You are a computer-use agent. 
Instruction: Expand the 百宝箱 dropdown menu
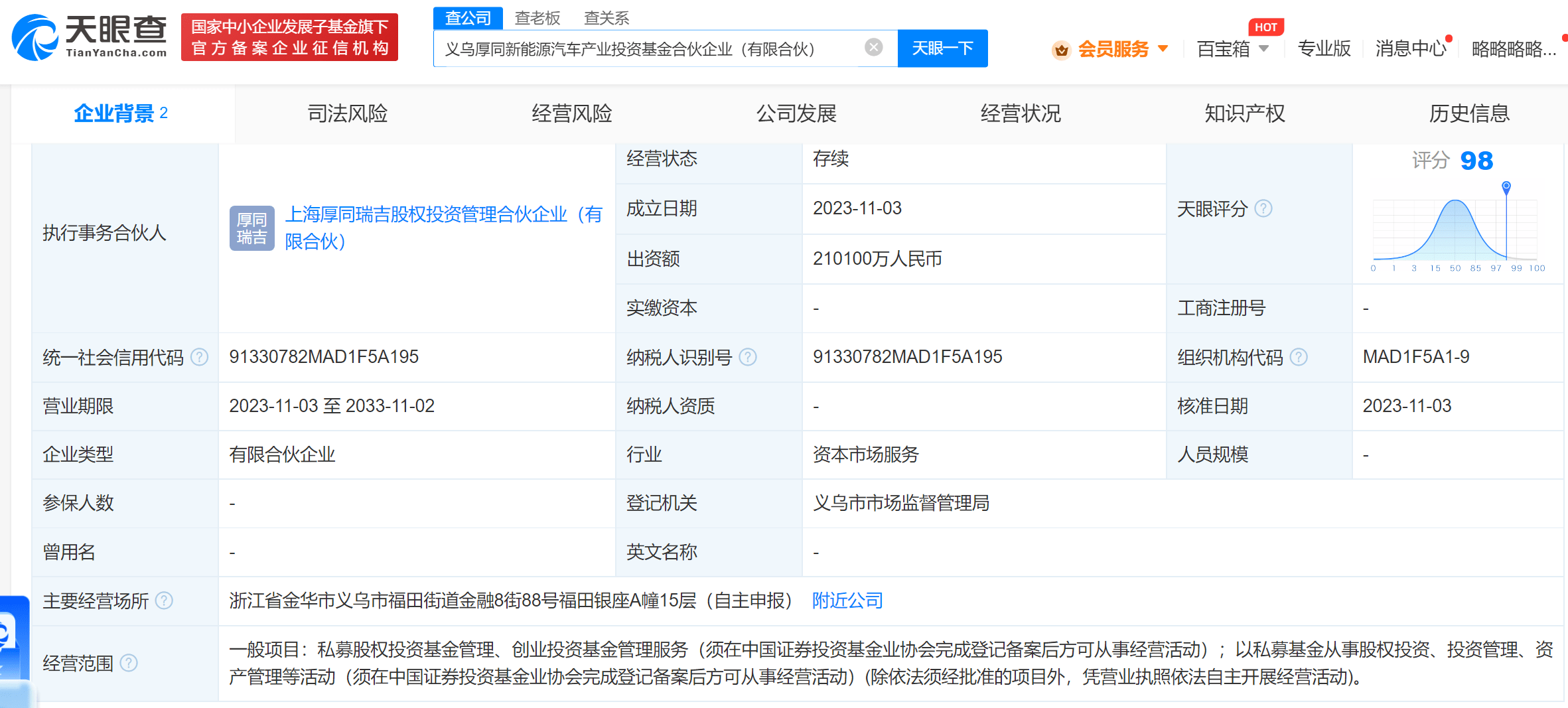click(x=1263, y=48)
